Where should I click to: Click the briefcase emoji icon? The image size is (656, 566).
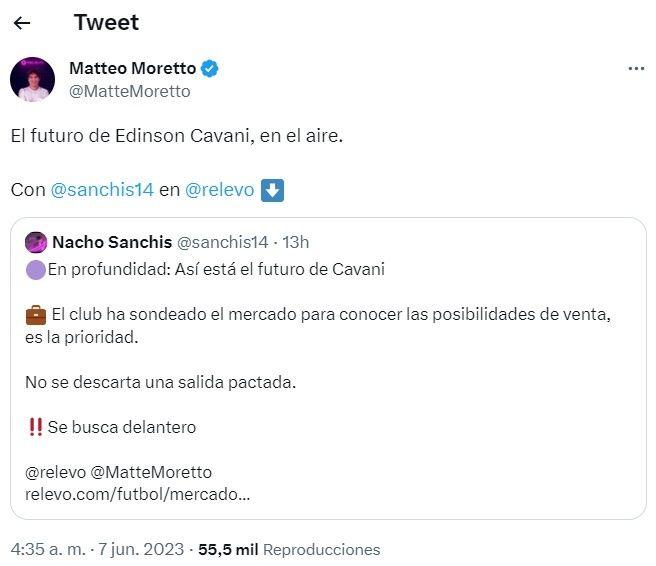pyautogui.click(x=35, y=314)
